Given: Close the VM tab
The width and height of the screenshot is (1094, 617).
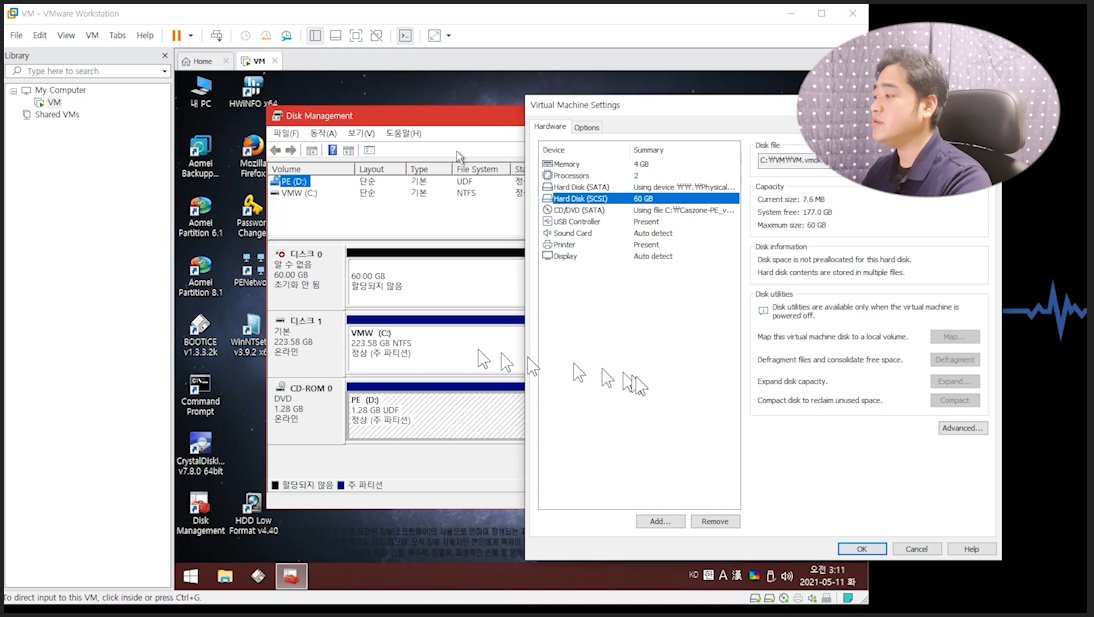Looking at the screenshot, I should click(x=275, y=61).
